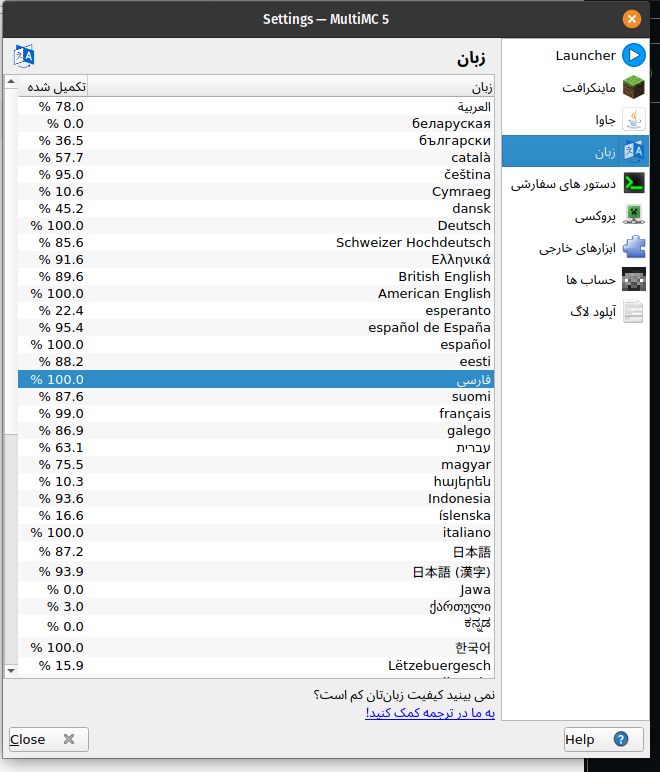
Task: Open the جاوا settings page
Action: click(x=575, y=119)
